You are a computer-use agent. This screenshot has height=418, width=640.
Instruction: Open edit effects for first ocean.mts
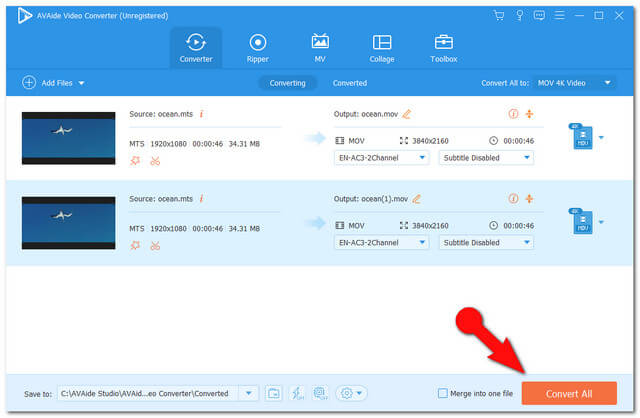tap(135, 161)
